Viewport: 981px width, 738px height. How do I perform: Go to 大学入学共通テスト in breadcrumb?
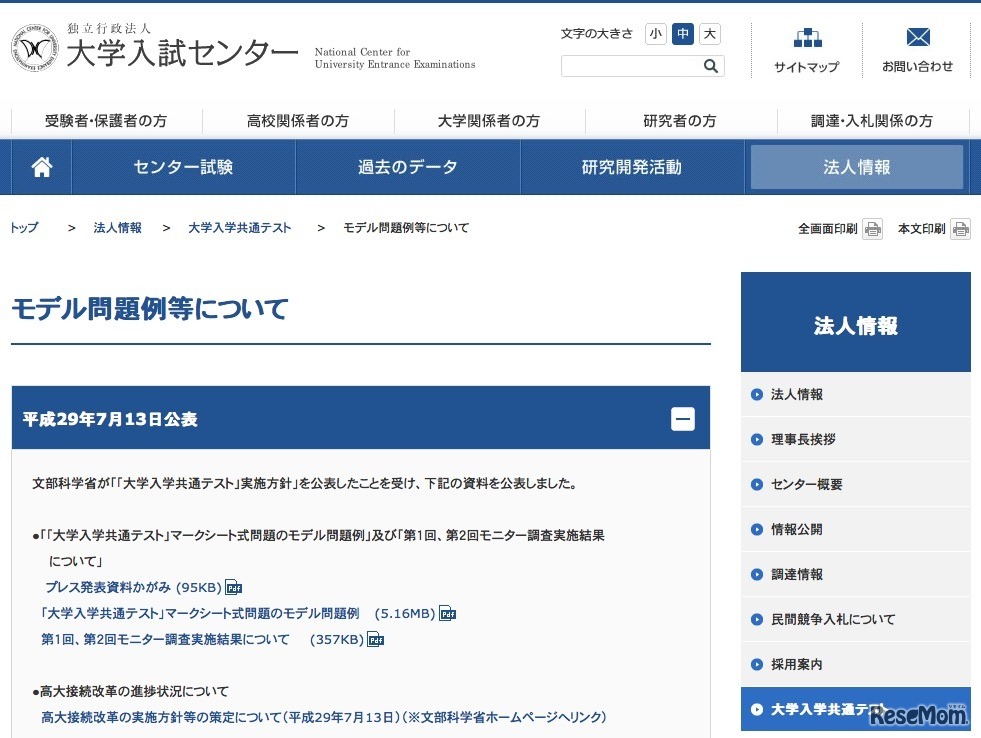click(240, 228)
